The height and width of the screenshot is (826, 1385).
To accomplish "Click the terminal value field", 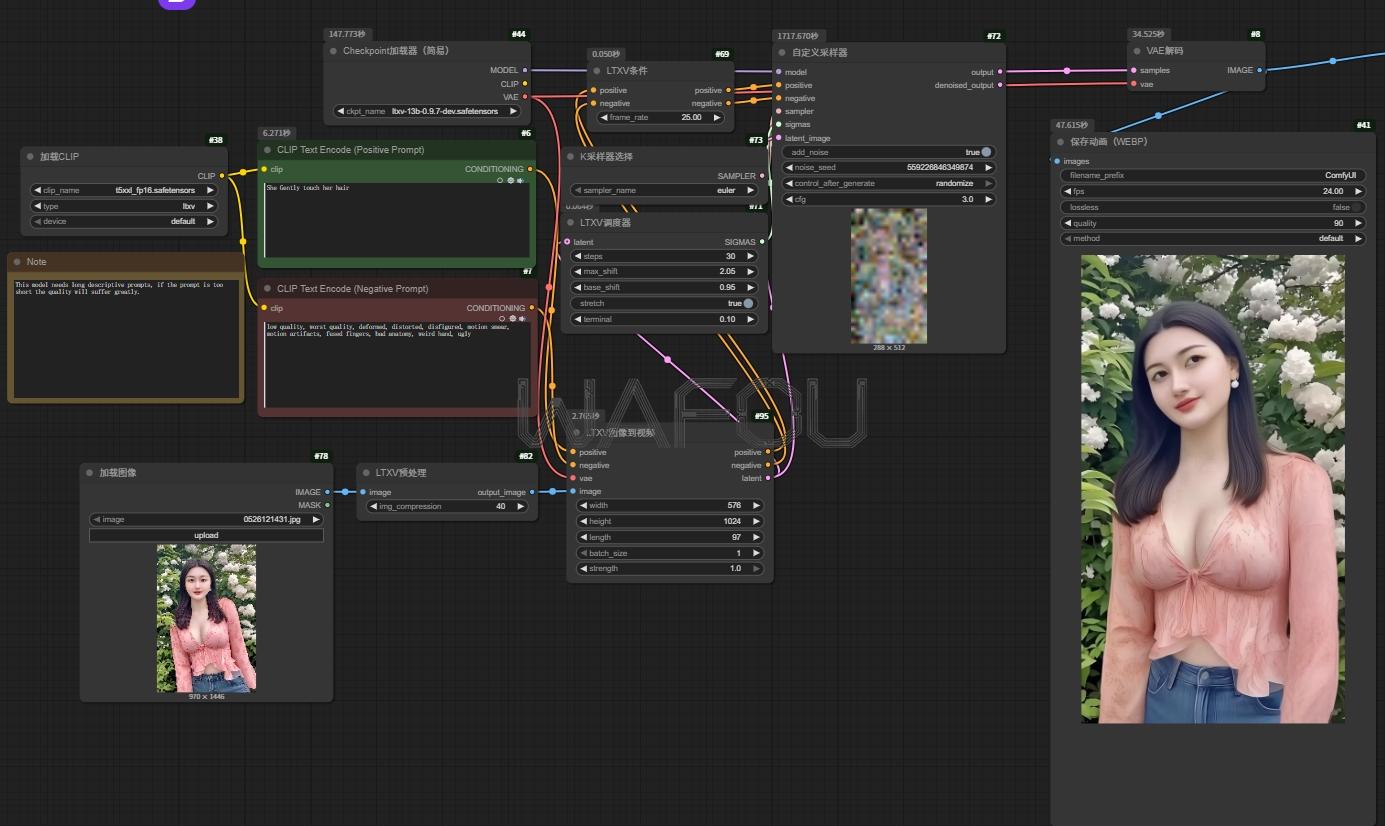I will pos(665,319).
